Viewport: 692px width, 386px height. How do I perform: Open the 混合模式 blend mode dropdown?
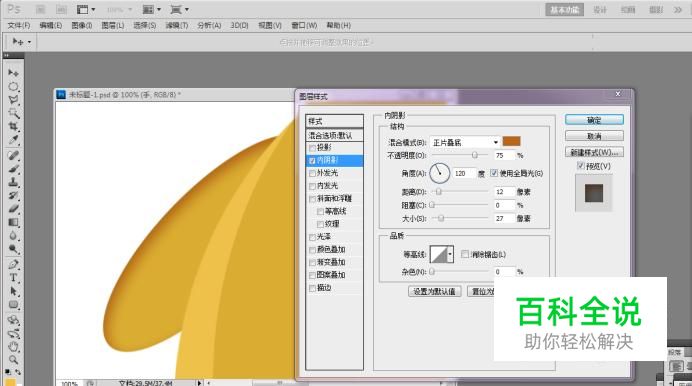coord(465,142)
